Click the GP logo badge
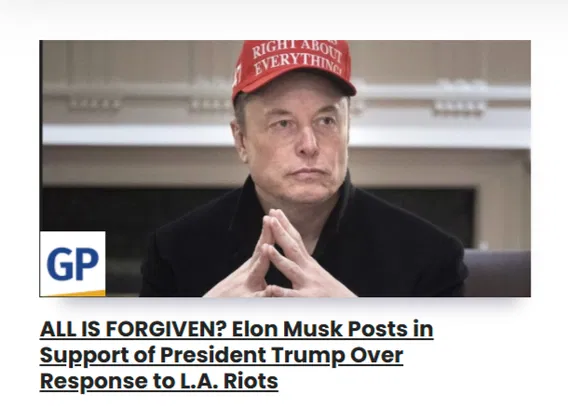 coord(72,264)
